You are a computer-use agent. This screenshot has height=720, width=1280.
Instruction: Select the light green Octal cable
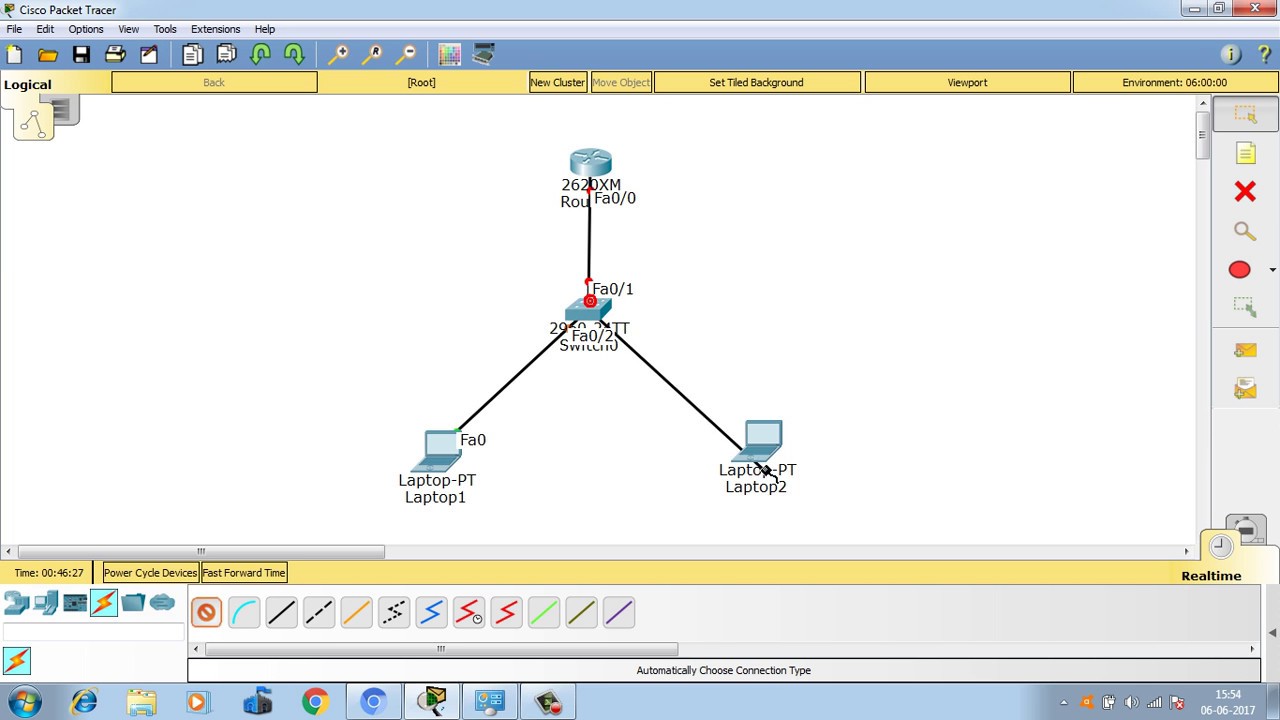coord(544,612)
